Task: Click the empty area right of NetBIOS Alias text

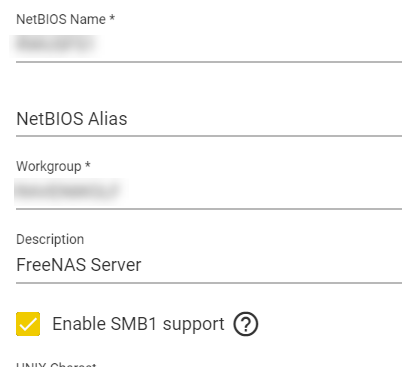Action: (265, 119)
